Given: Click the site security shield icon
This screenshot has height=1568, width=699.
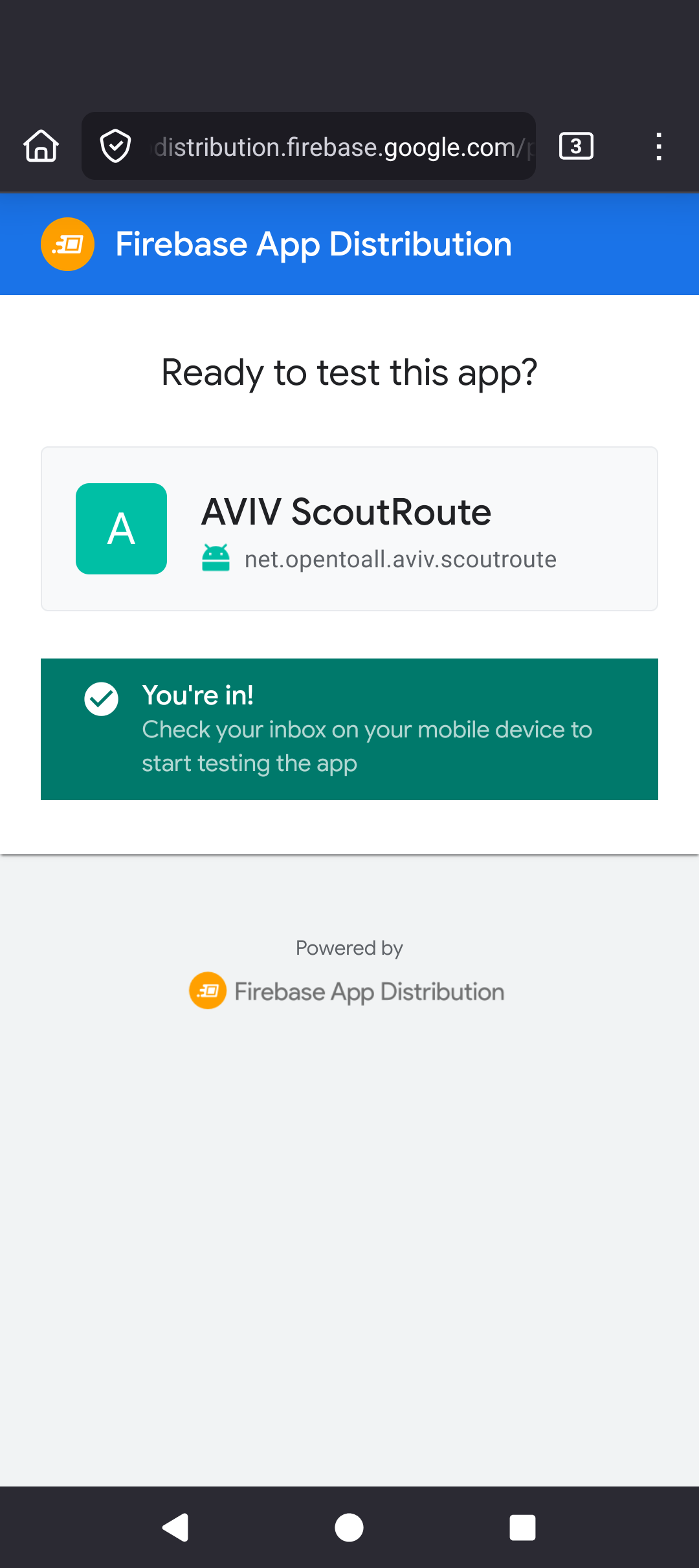Looking at the screenshot, I should tap(115, 146).
